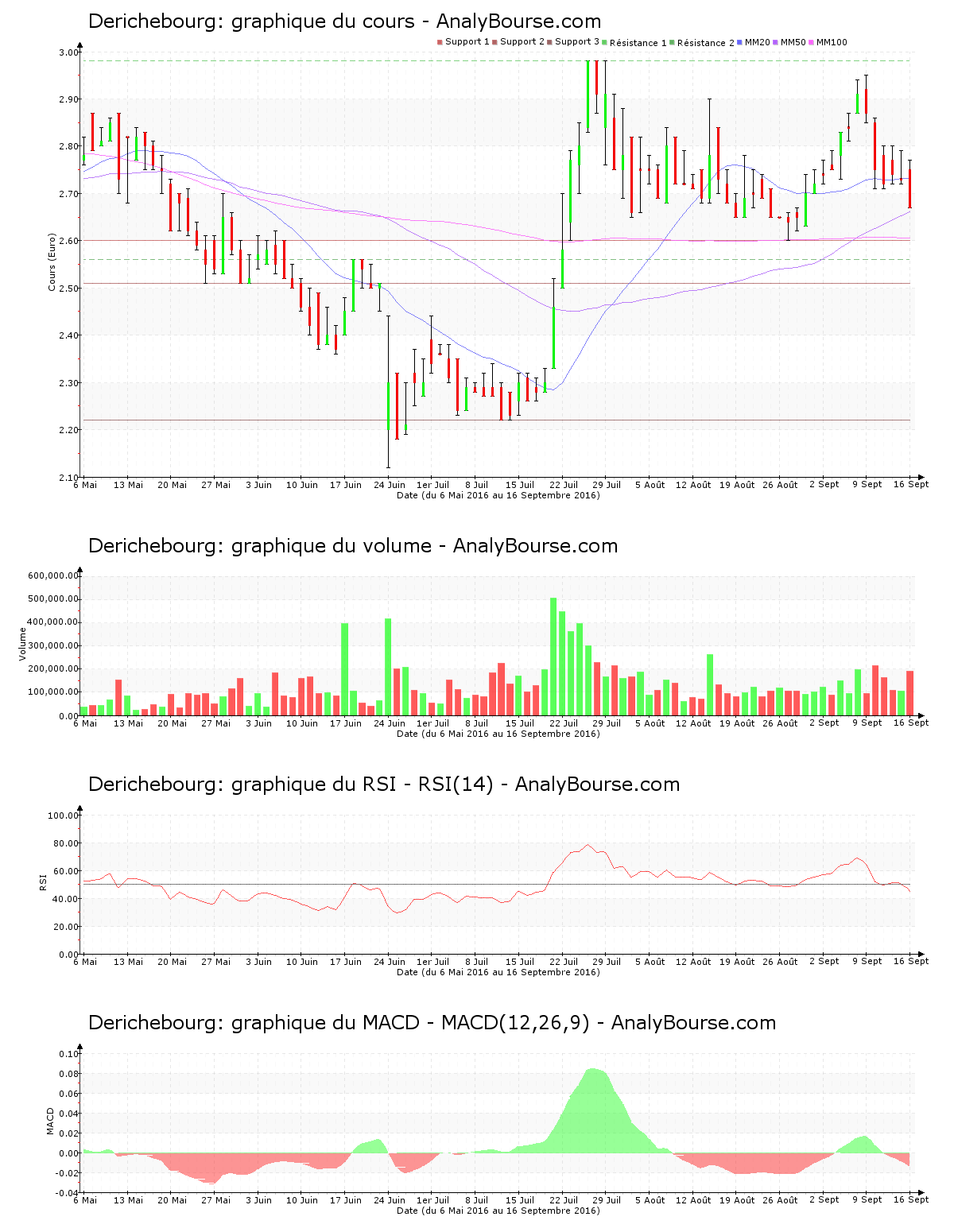Click the 0.06 value on MACD axis

[69, 1094]
